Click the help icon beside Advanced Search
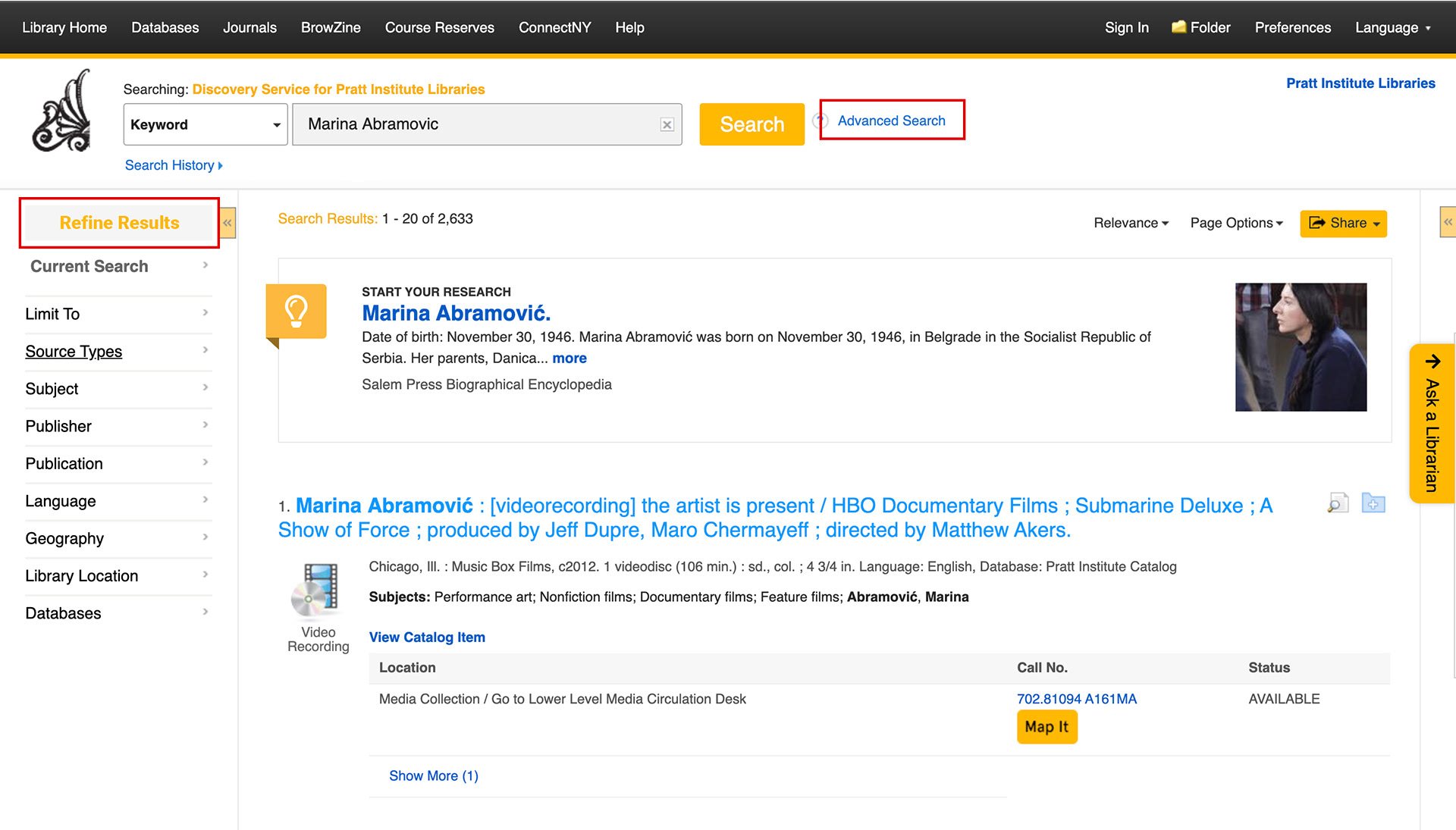The image size is (1456, 830). click(x=820, y=121)
